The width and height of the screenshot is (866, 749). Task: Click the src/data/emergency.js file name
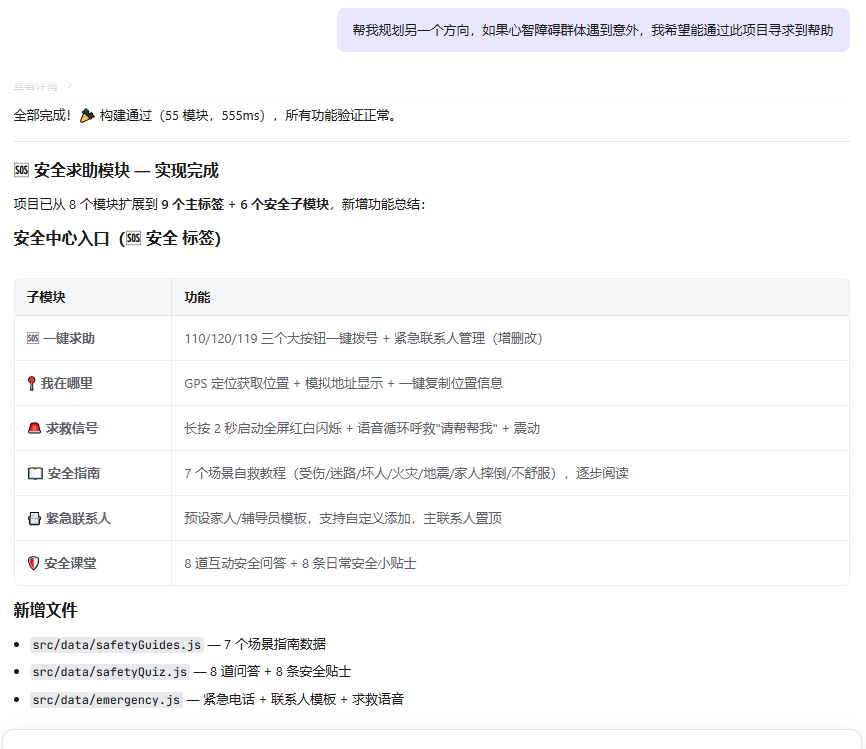click(x=106, y=700)
